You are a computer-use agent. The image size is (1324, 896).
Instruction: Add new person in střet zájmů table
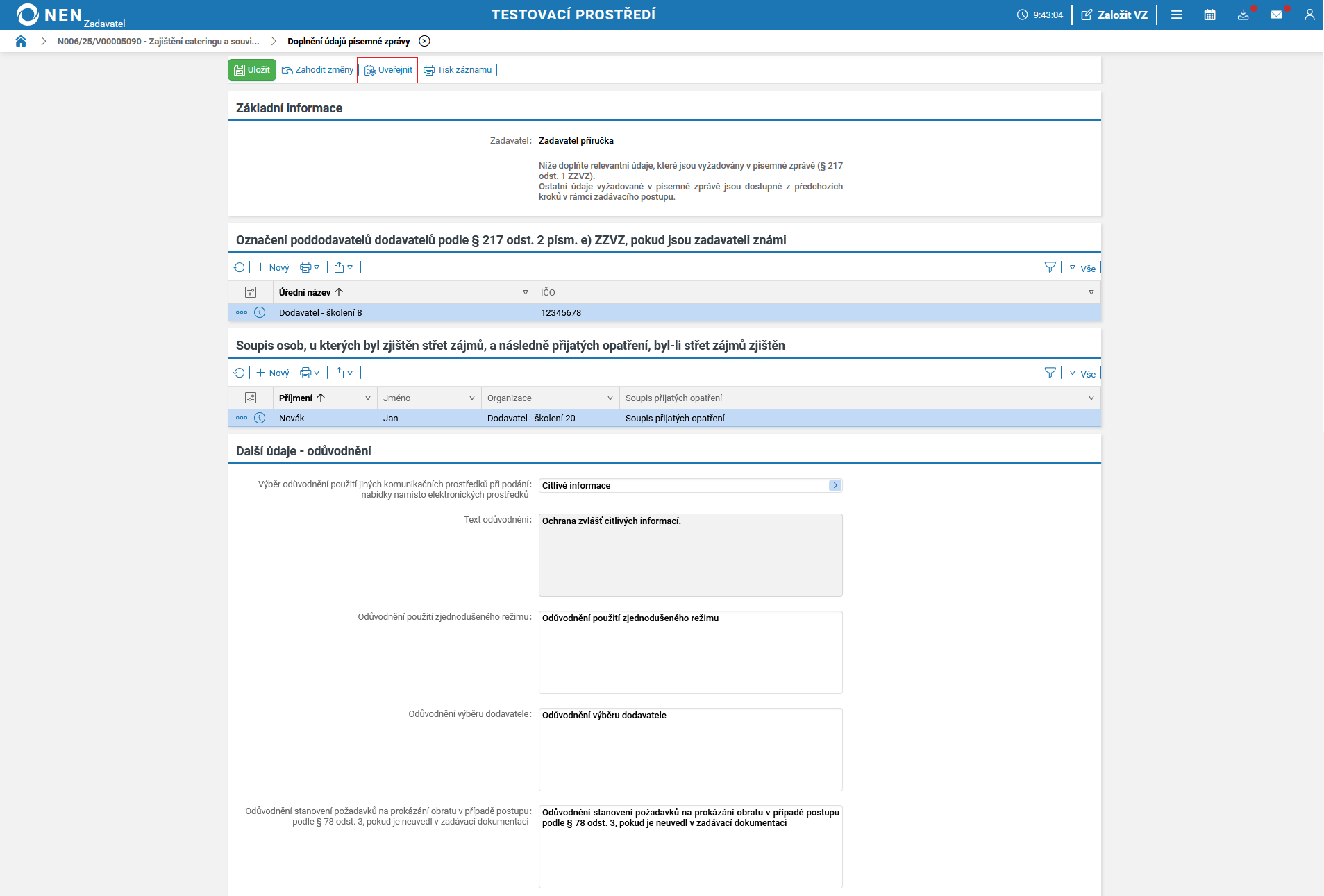(273, 373)
